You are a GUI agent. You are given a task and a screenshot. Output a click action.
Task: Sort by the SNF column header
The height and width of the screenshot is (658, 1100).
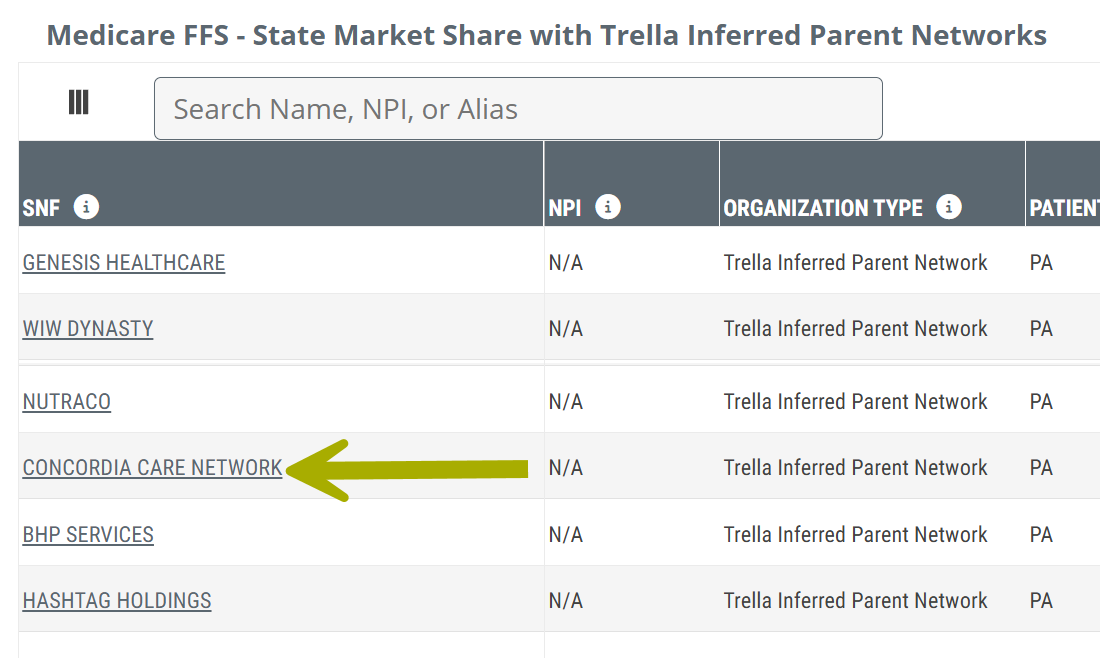coord(41,208)
